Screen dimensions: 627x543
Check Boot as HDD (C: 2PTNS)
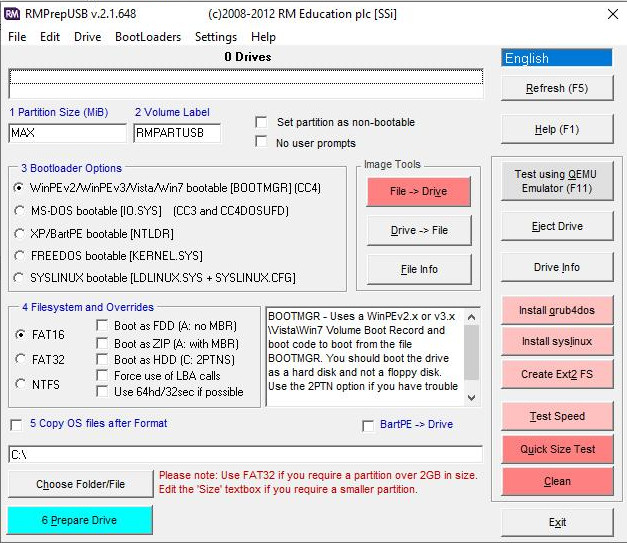[103, 359]
